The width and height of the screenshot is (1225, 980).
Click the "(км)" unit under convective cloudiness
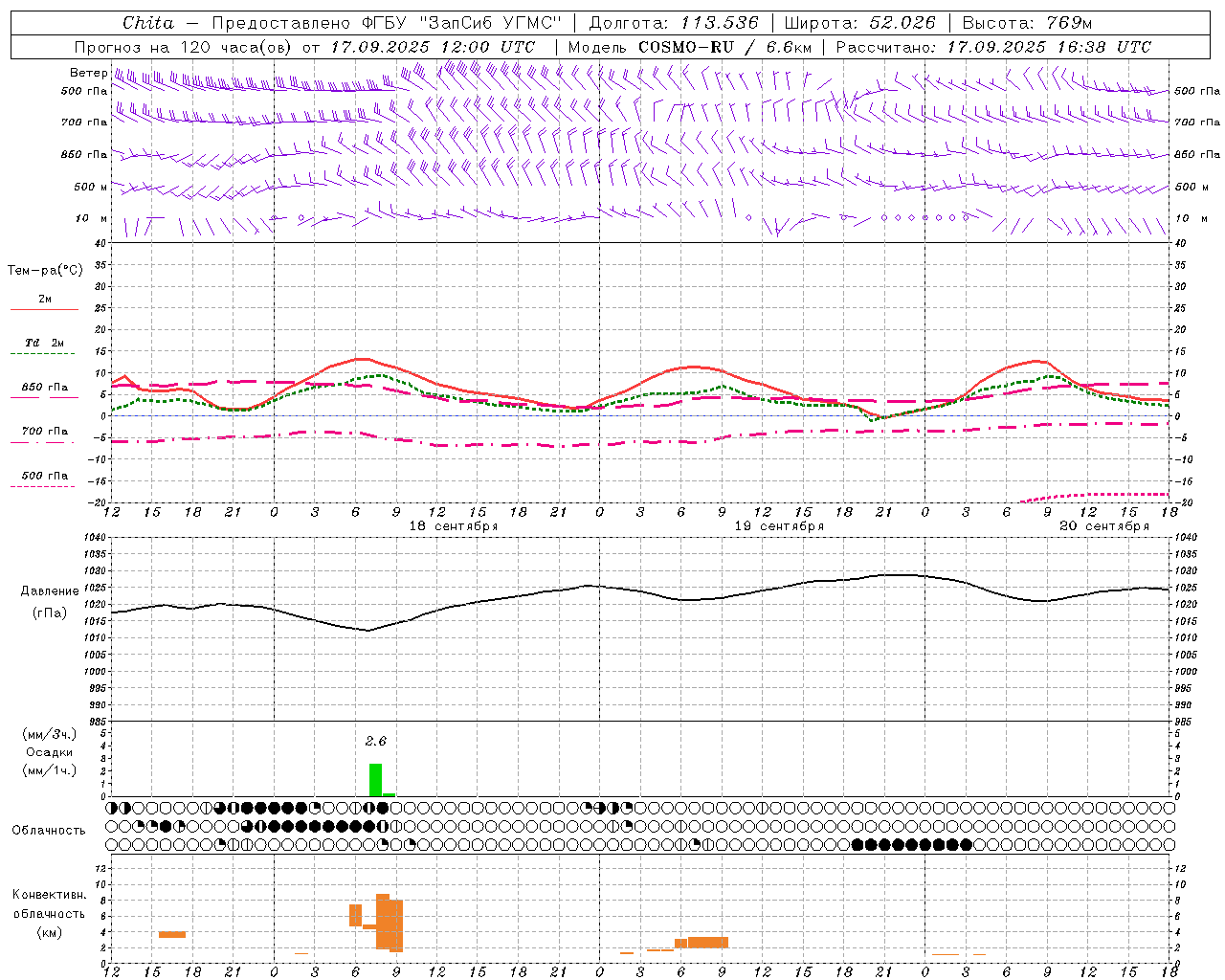click(50, 932)
